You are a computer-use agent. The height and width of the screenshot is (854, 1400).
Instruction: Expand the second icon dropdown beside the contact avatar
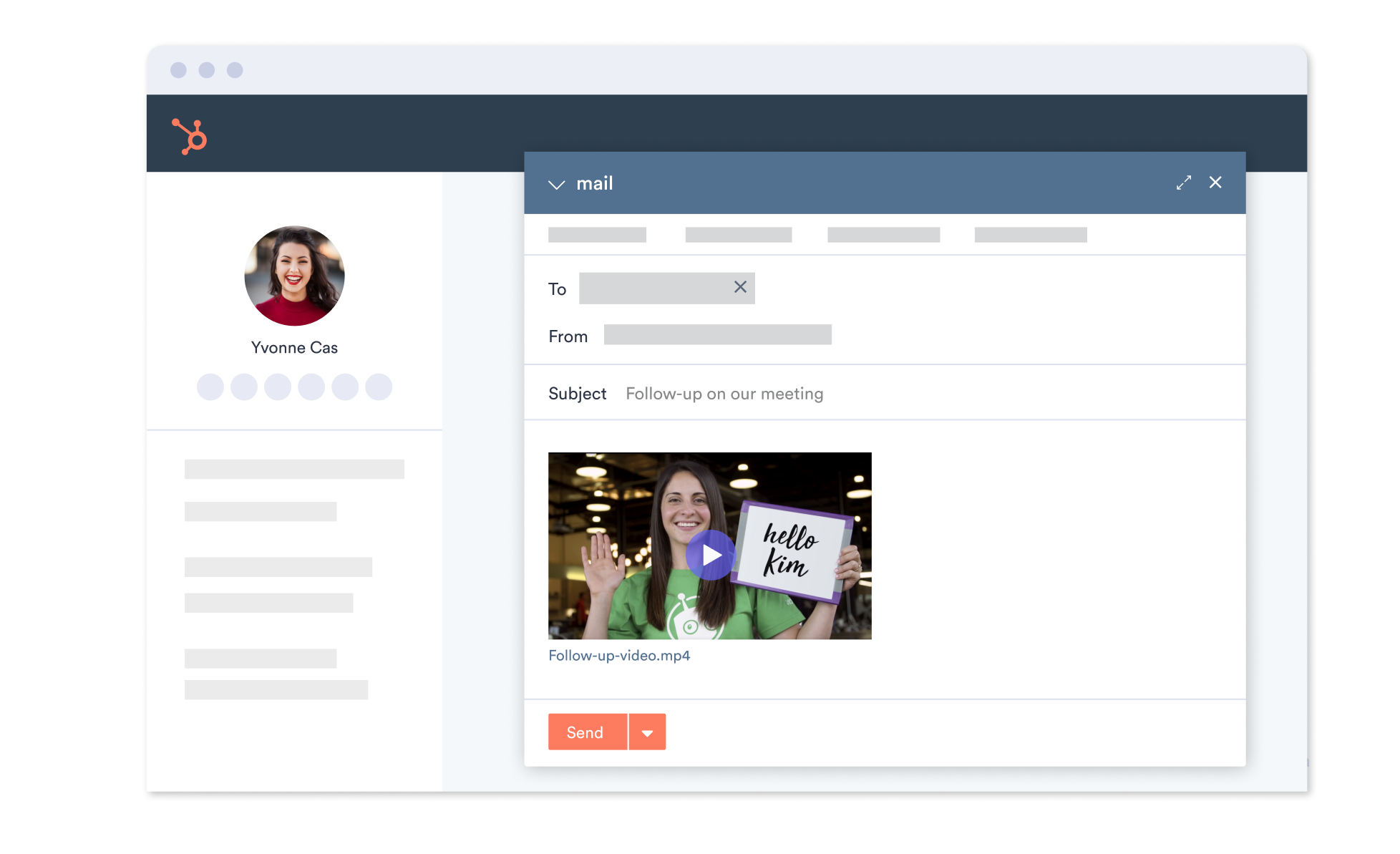coord(243,387)
